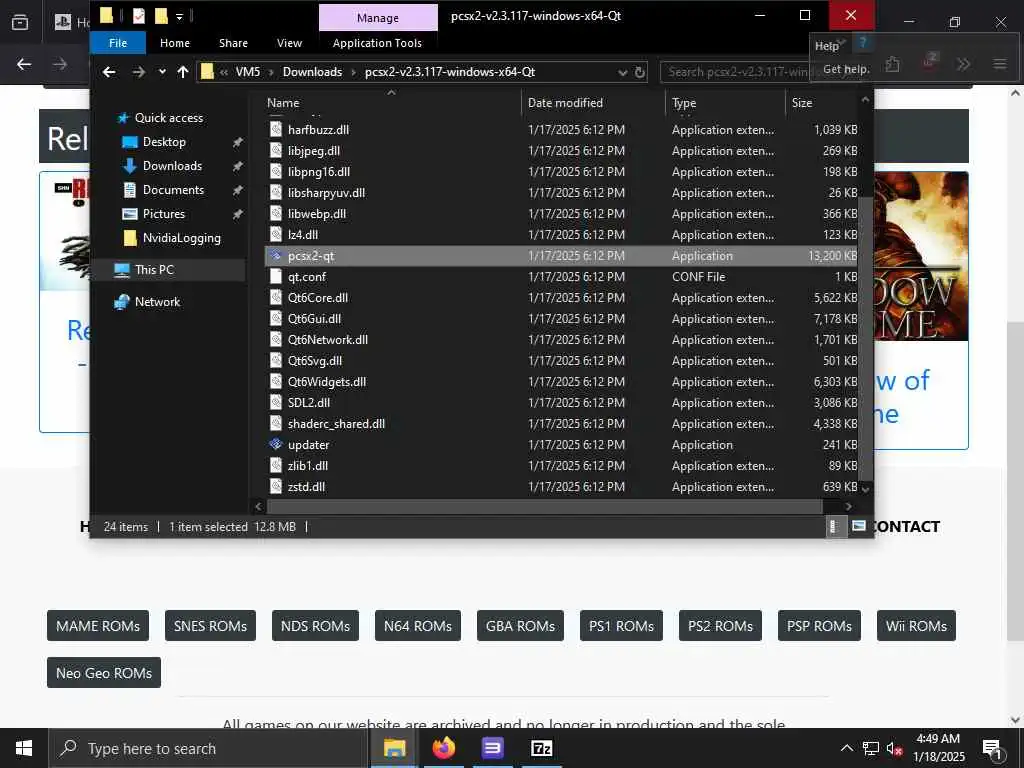Open recent locations dropdown arrow
The image size is (1024, 768).
162,72
